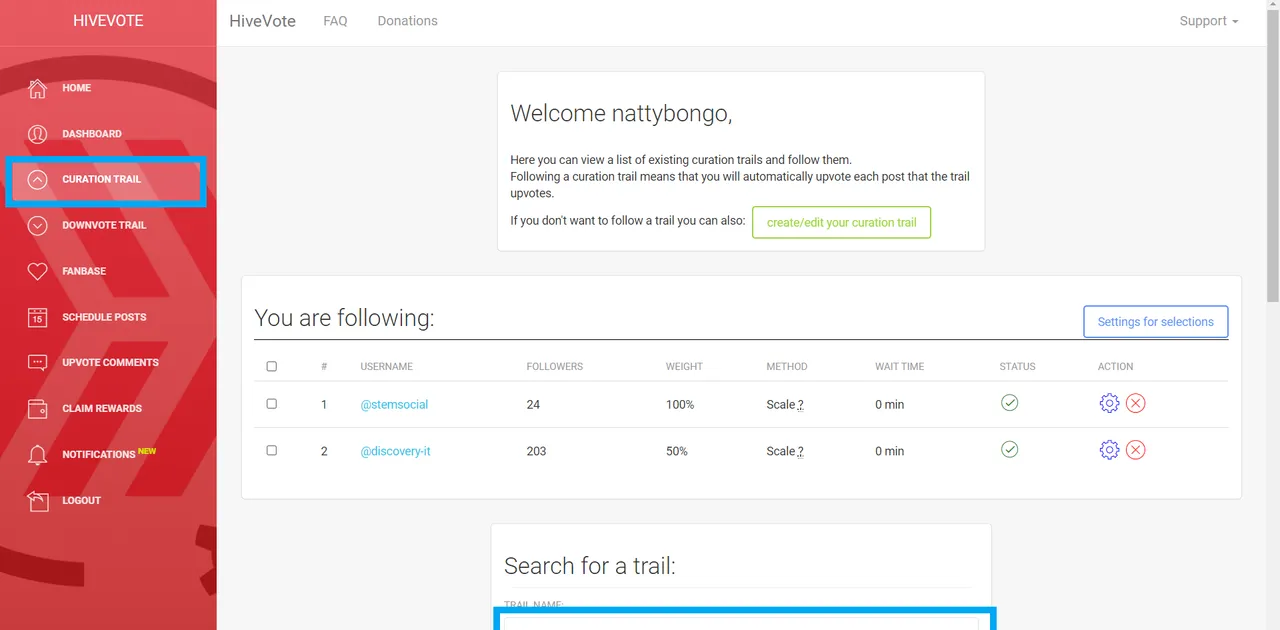Open the @stemsocial profile link
This screenshot has height=630, width=1280.
pyautogui.click(x=394, y=405)
